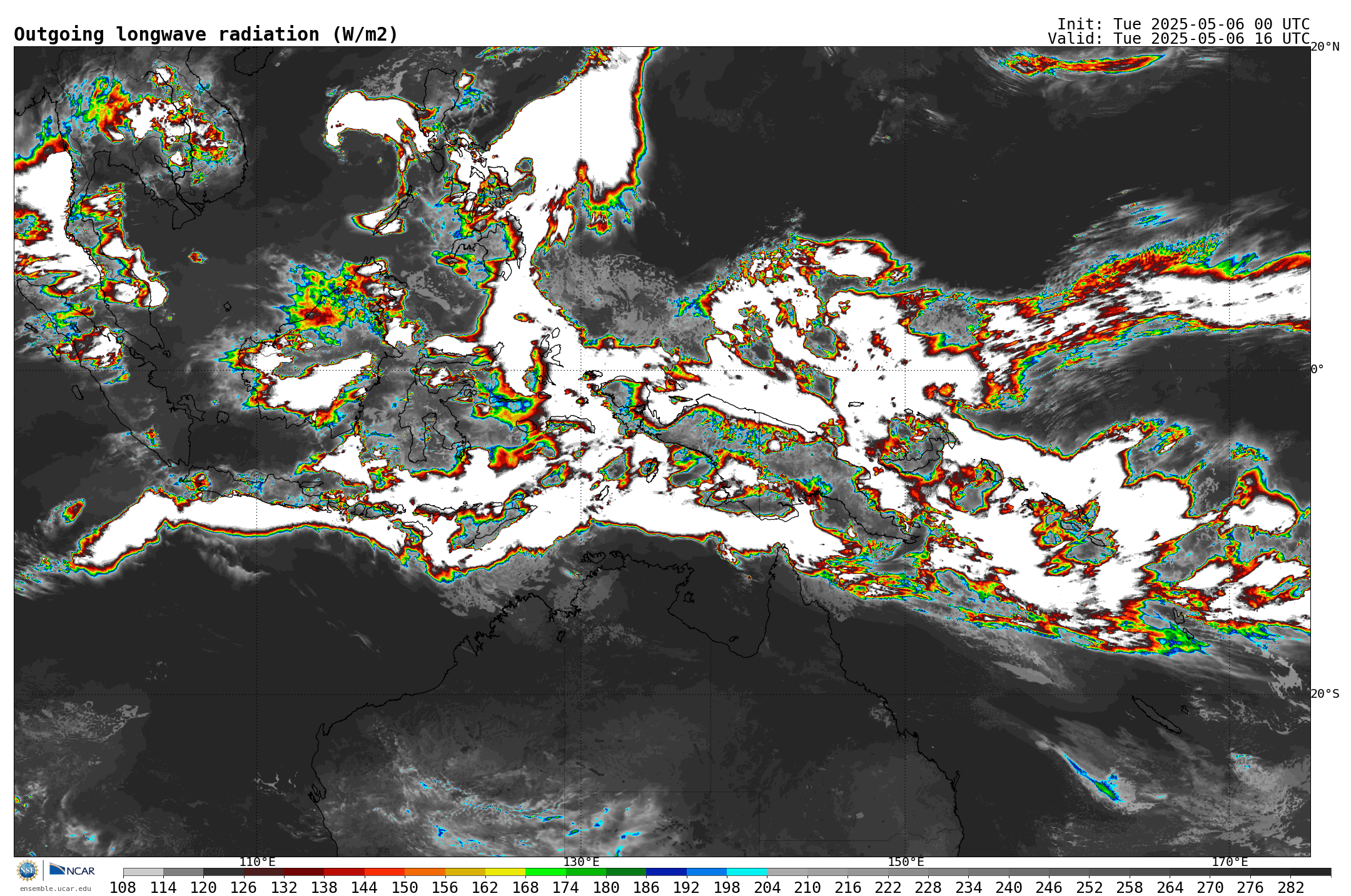Click the colorbar value 282
This screenshot has height=896, width=1351.
pyautogui.click(x=1290, y=888)
